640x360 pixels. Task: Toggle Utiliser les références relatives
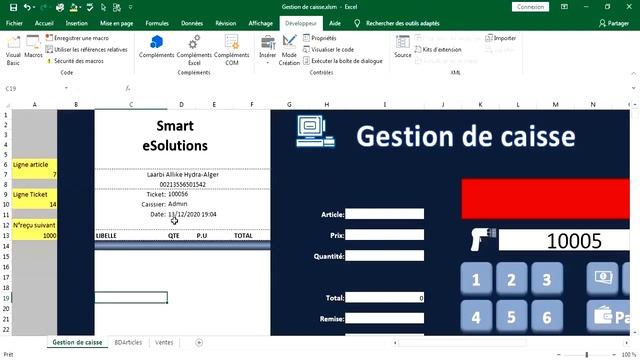click(x=87, y=49)
